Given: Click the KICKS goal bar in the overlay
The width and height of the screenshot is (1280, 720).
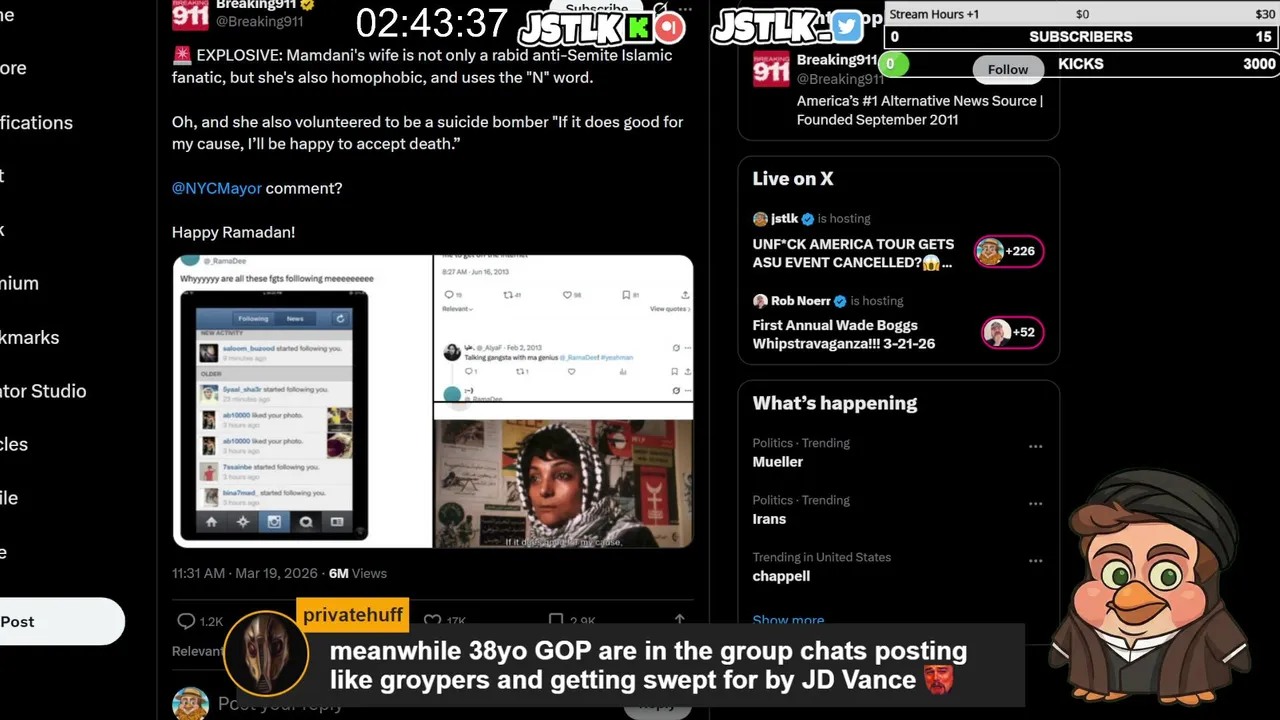Looking at the screenshot, I should tap(1081, 64).
